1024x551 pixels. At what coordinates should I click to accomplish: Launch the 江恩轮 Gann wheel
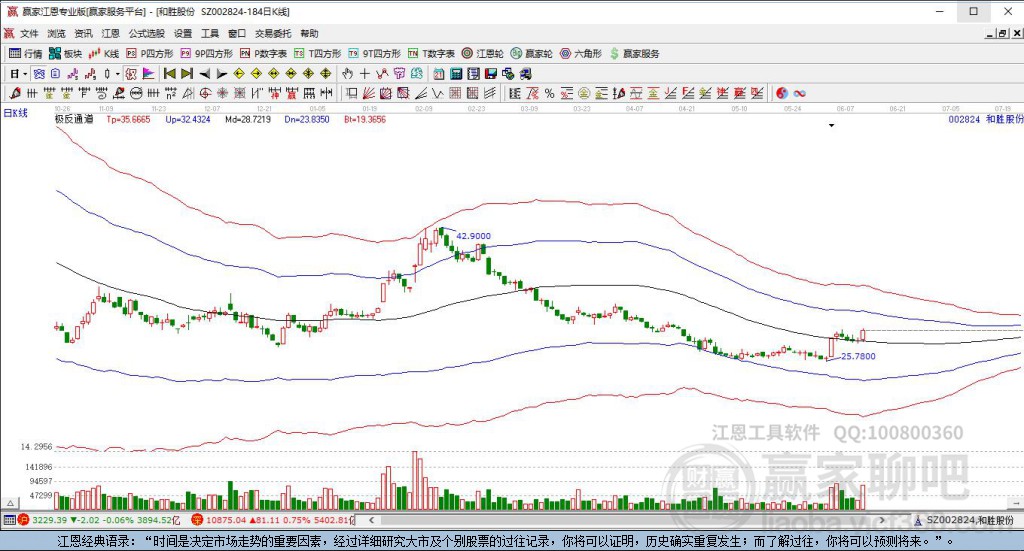click(x=483, y=54)
